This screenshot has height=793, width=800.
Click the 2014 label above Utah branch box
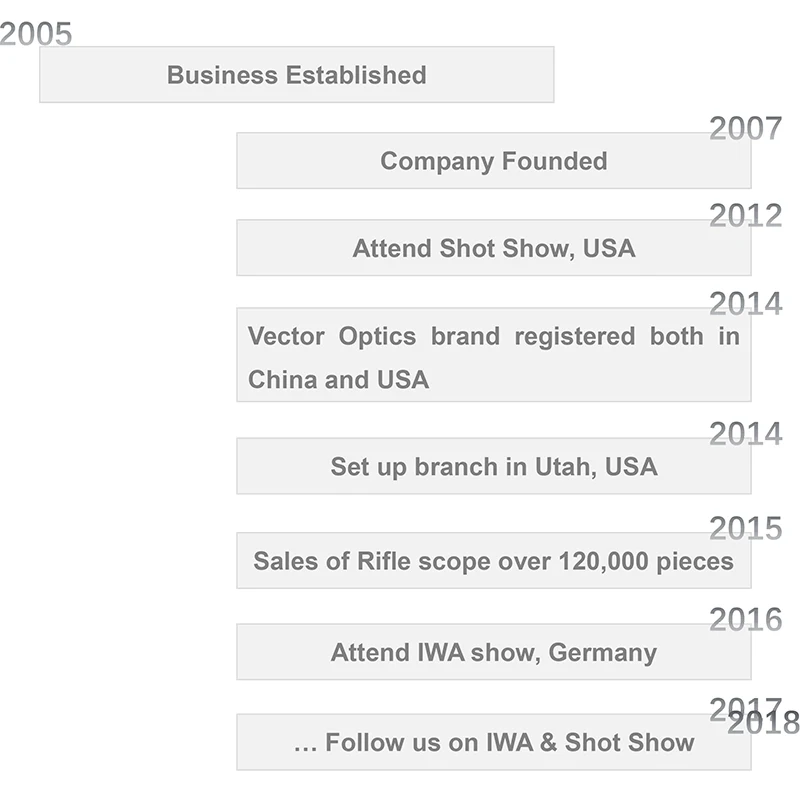tap(745, 433)
